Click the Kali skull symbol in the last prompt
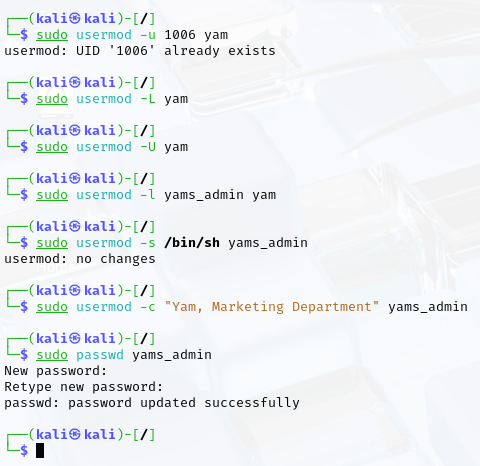This screenshot has width=480, height=466. [x=75, y=434]
